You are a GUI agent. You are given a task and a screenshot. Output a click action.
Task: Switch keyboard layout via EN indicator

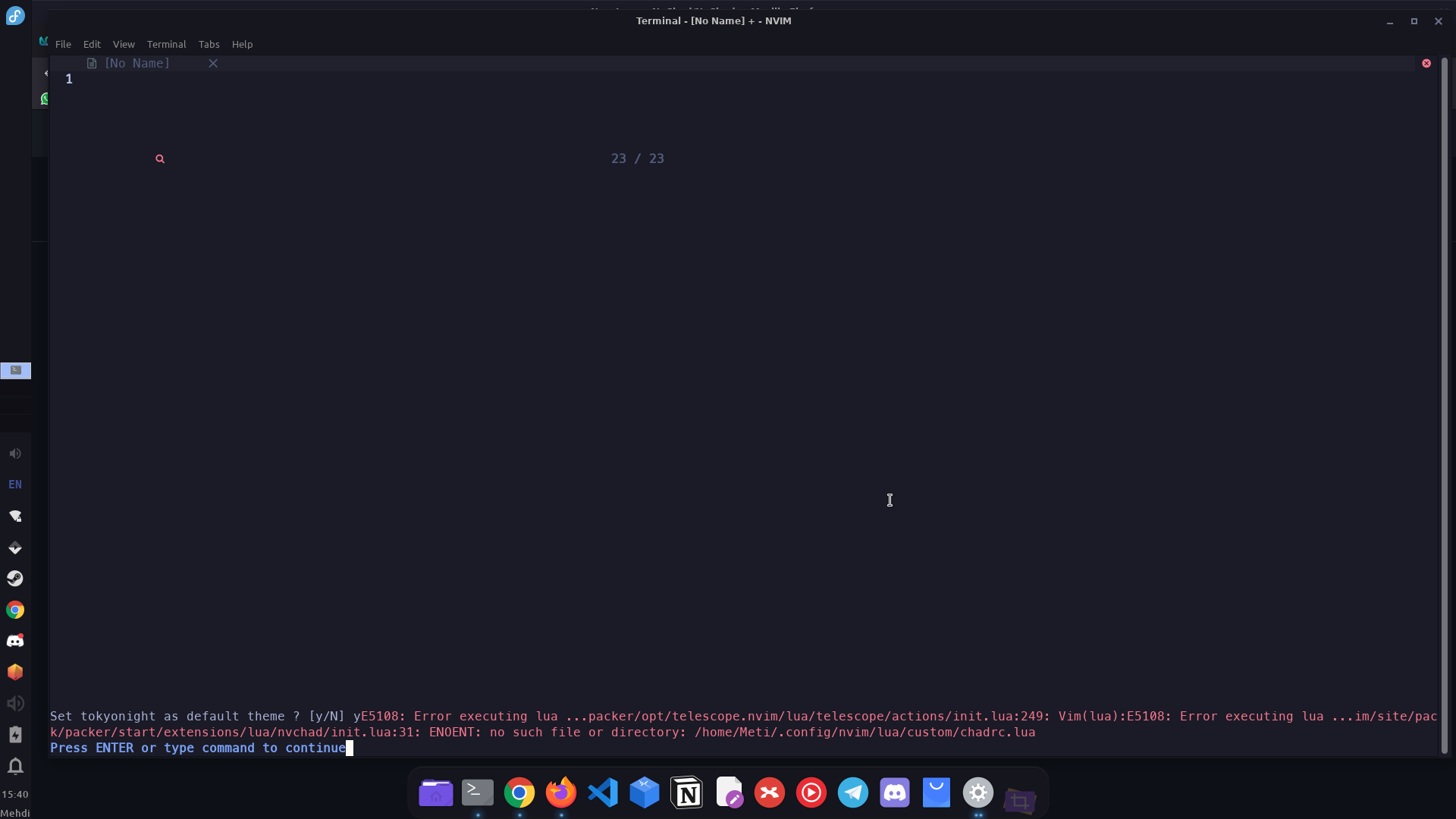point(15,484)
